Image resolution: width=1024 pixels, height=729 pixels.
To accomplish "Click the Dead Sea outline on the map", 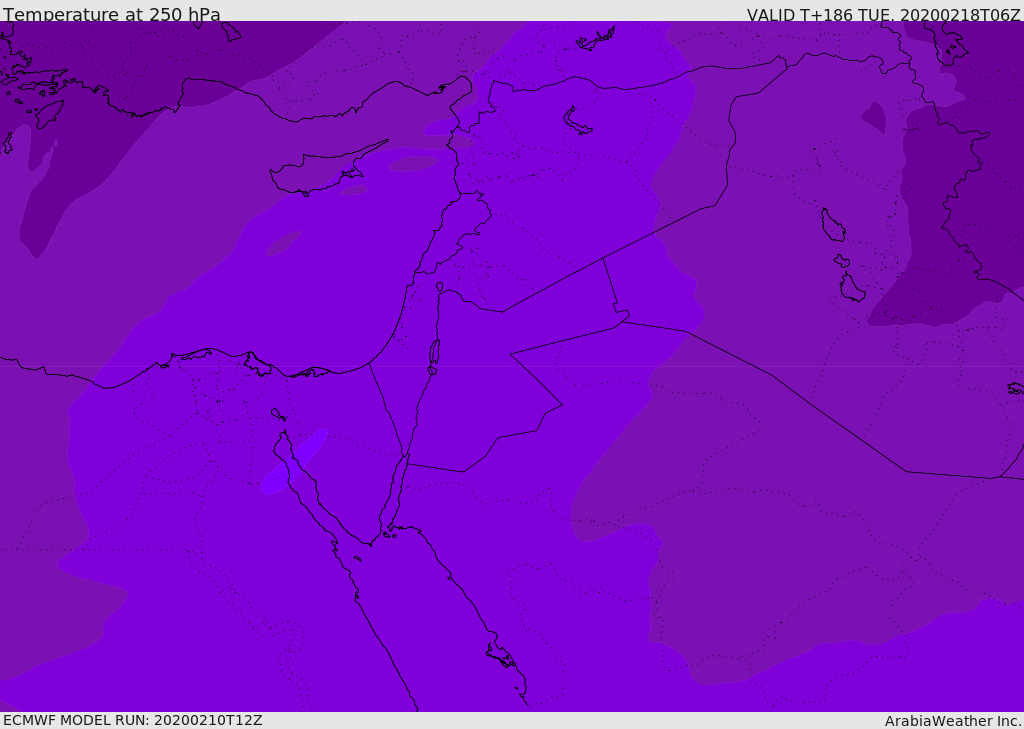I will (x=434, y=353).
